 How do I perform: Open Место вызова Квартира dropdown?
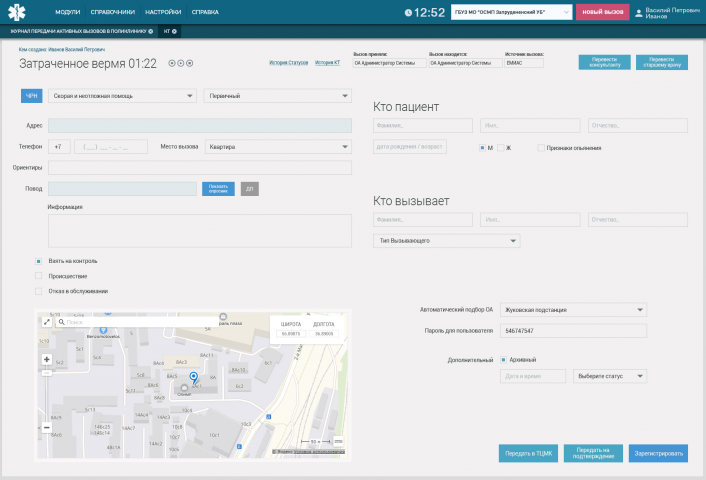coord(278,147)
